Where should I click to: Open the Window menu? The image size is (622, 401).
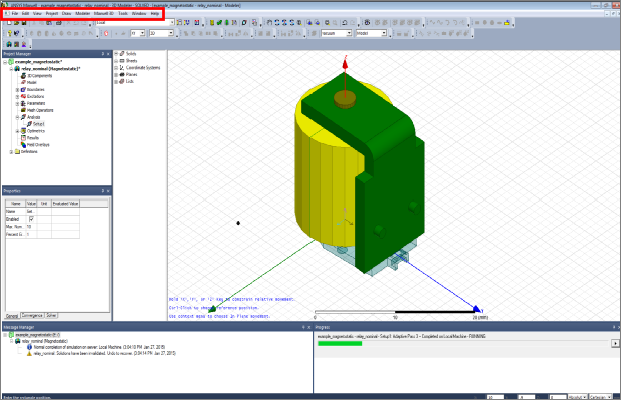139,13
